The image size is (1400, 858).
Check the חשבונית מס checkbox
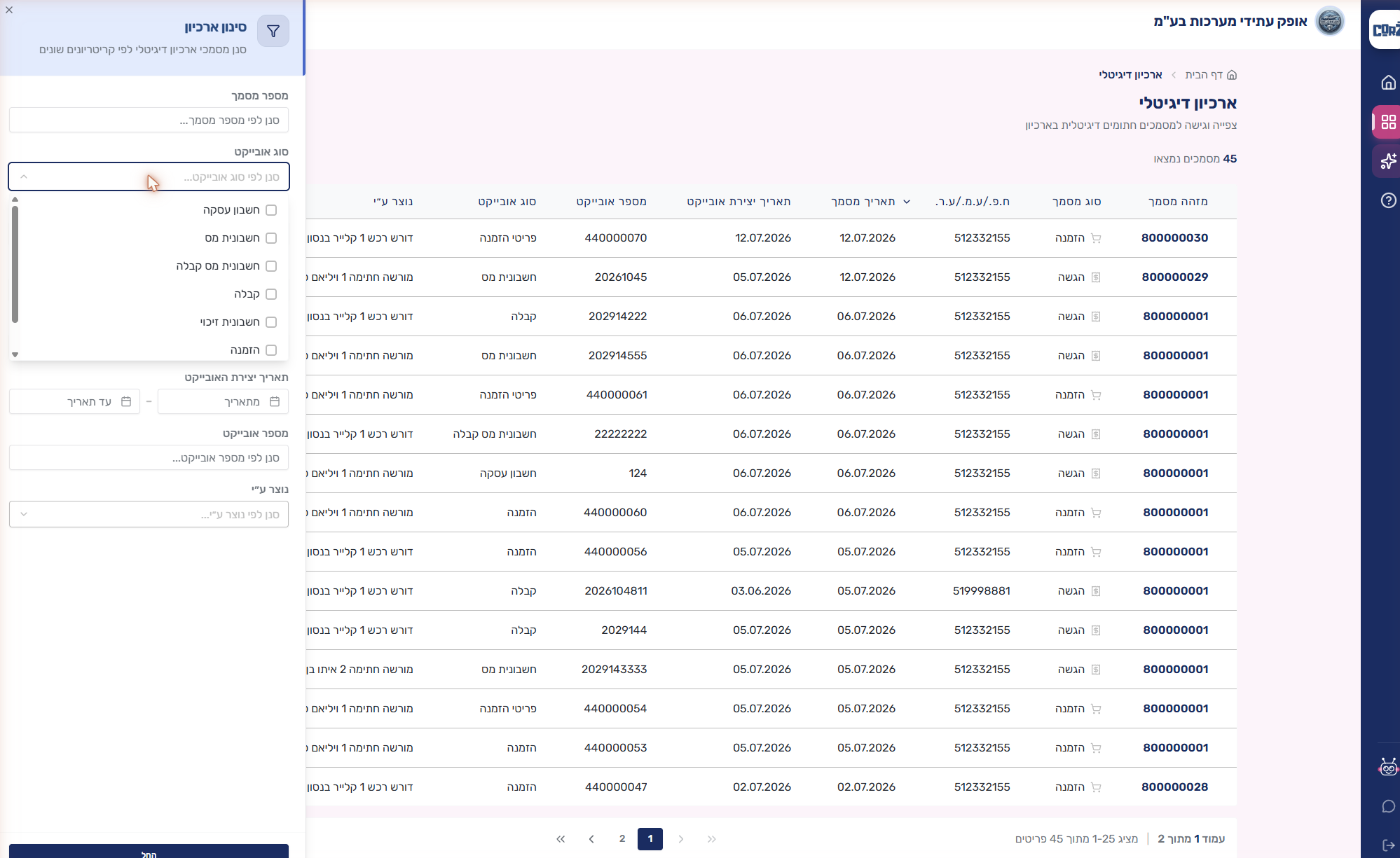271,238
